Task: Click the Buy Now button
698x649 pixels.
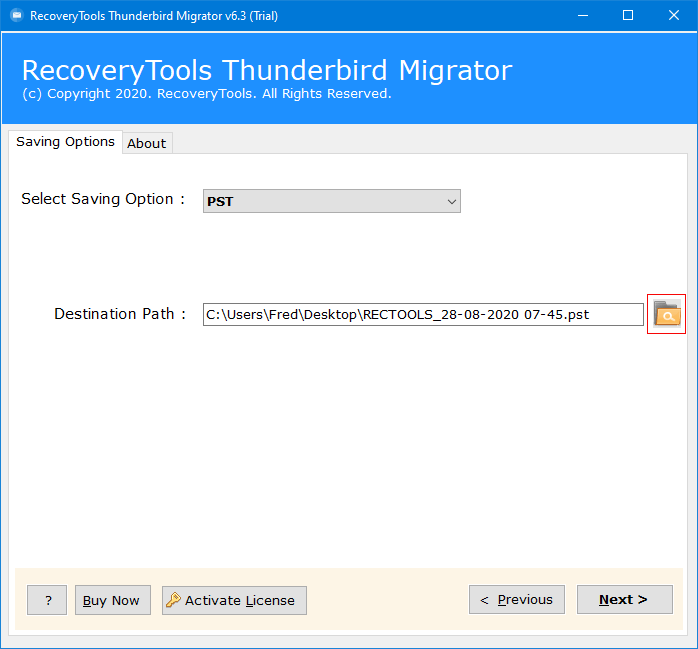Action: click(x=113, y=600)
